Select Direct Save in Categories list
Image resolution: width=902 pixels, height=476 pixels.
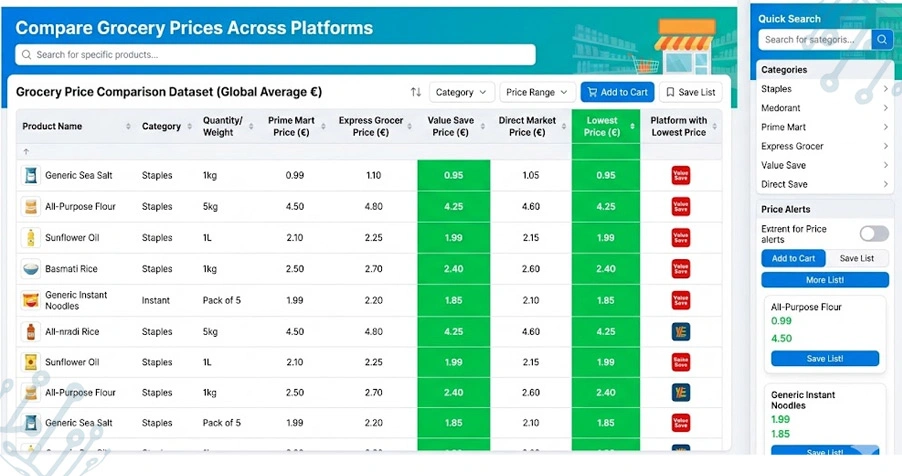[x=784, y=184]
